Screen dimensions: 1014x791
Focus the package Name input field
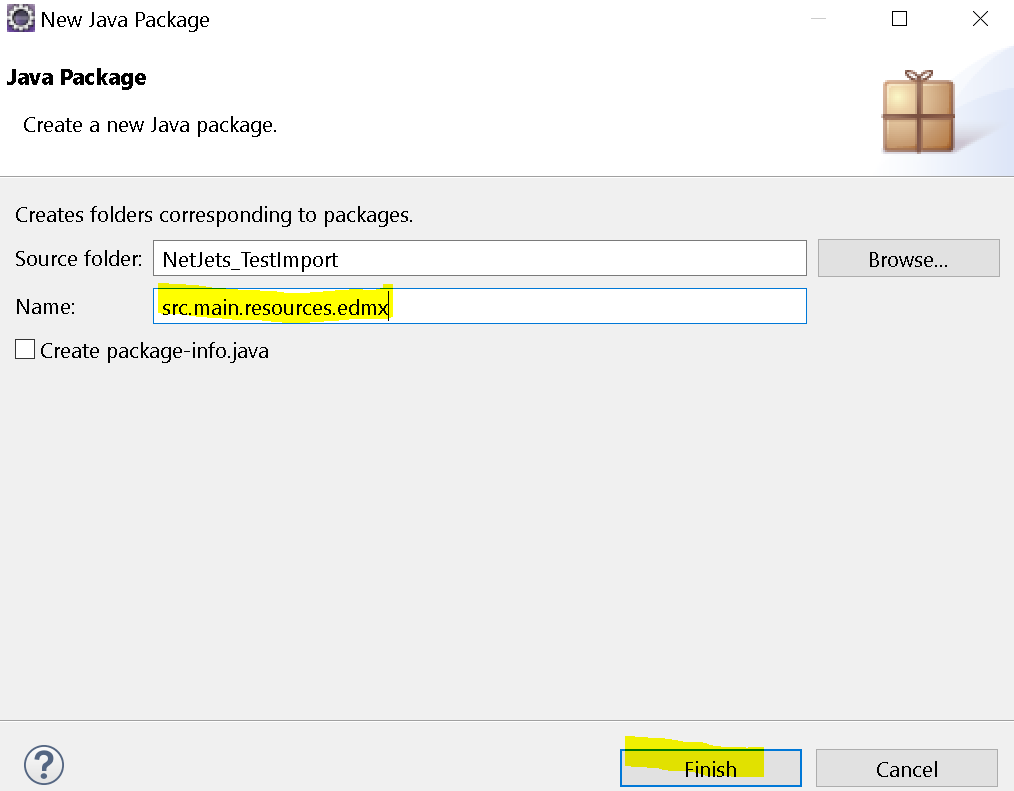coord(480,306)
